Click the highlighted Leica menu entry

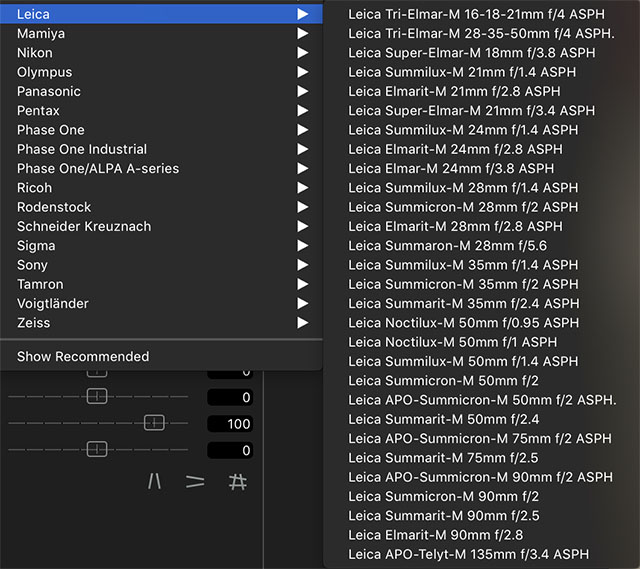[161, 14]
